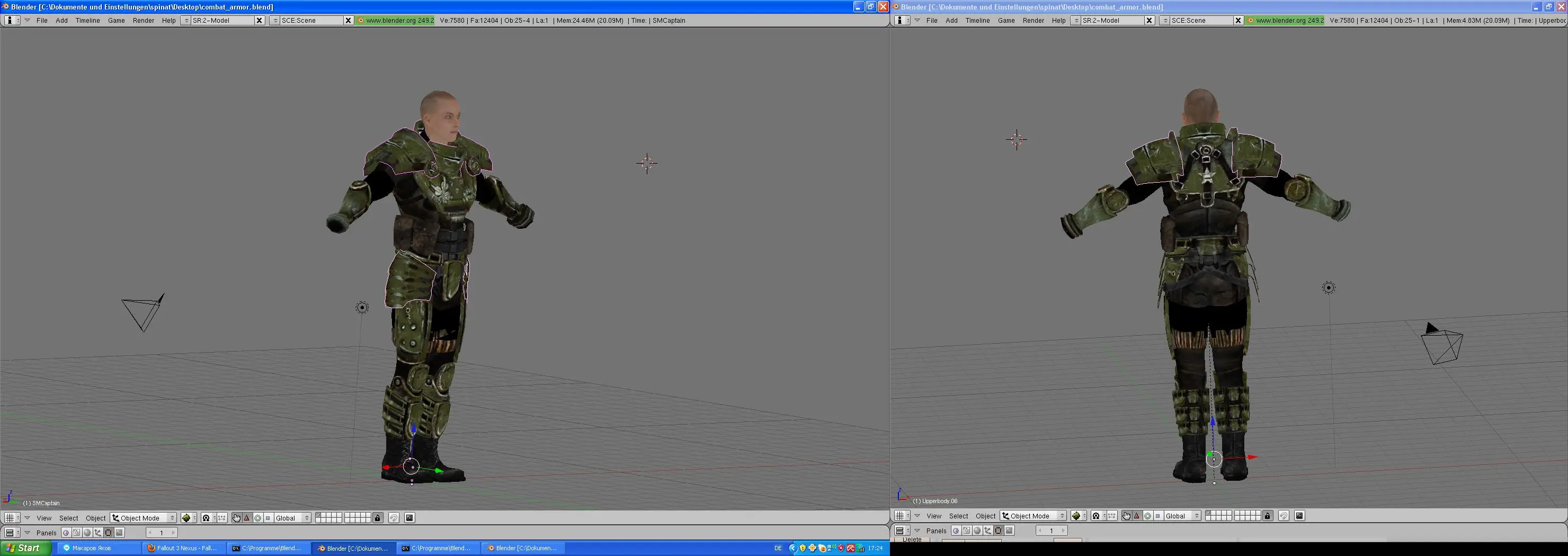Collapse header menus triangle in left 3D view
The image size is (1568, 556).
(28, 518)
